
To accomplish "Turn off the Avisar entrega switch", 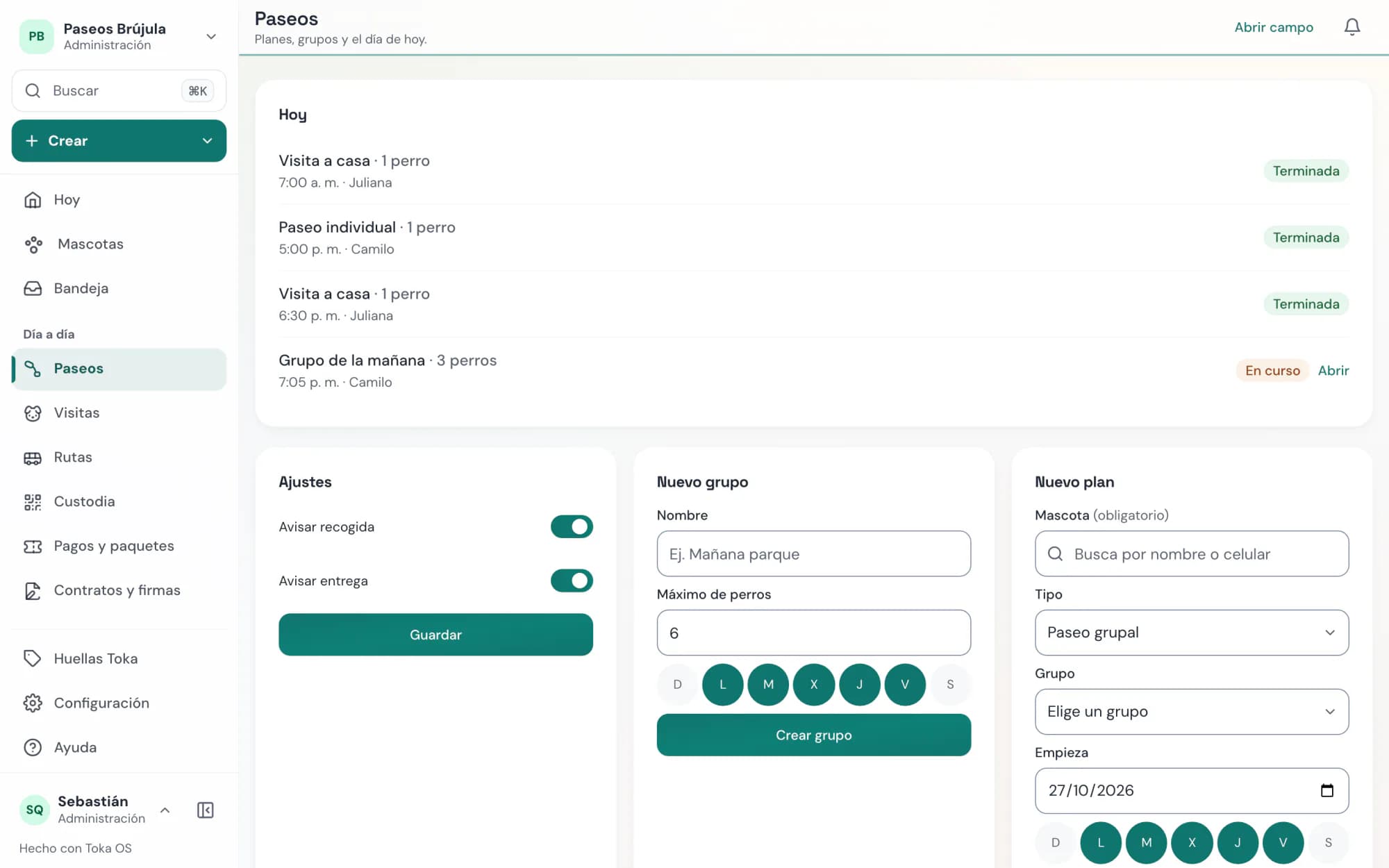I will [x=572, y=581].
